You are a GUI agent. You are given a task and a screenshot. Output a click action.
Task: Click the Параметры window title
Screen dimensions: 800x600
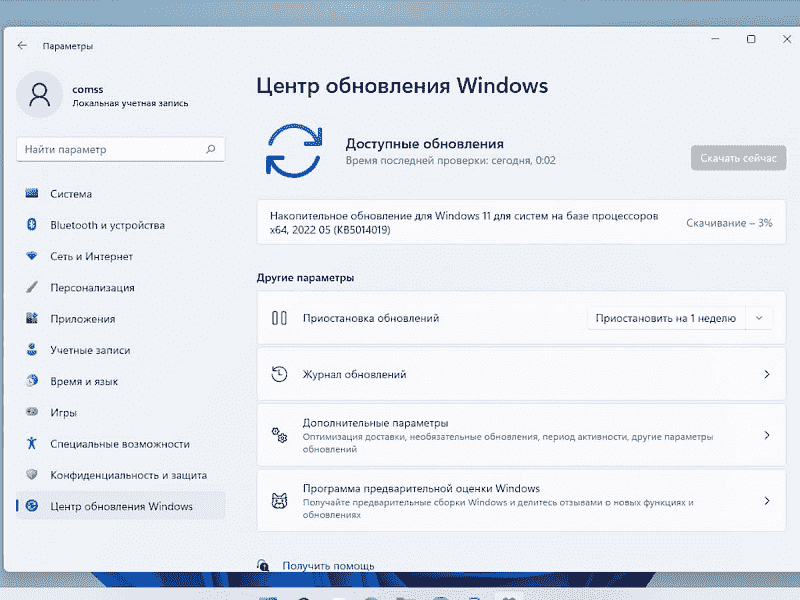(68, 46)
